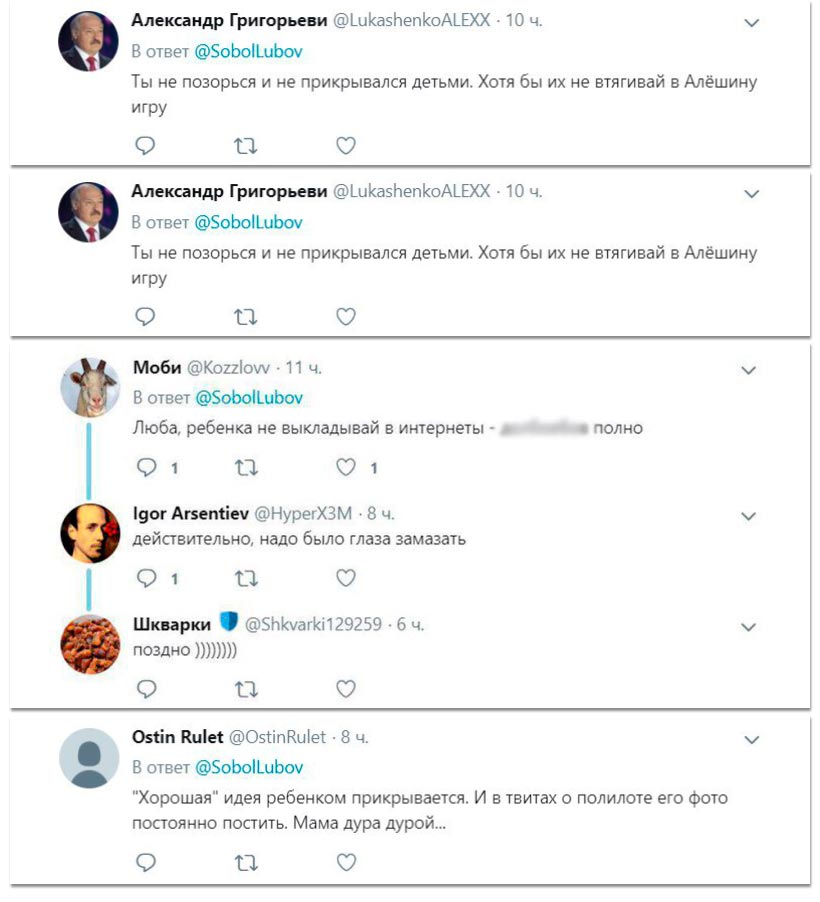Reply to Ostin Rulet's tweet
820x902 pixels.
pyautogui.click(x=146, y=861)
